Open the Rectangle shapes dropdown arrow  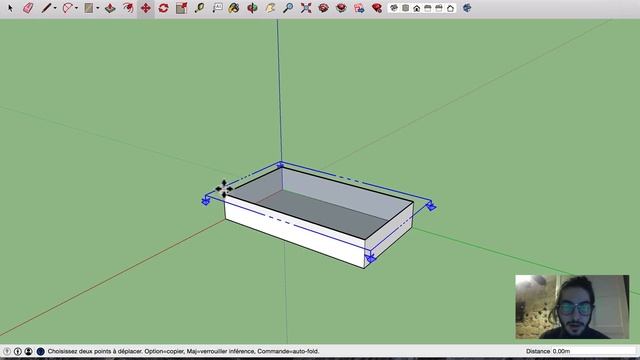point(98,8)
